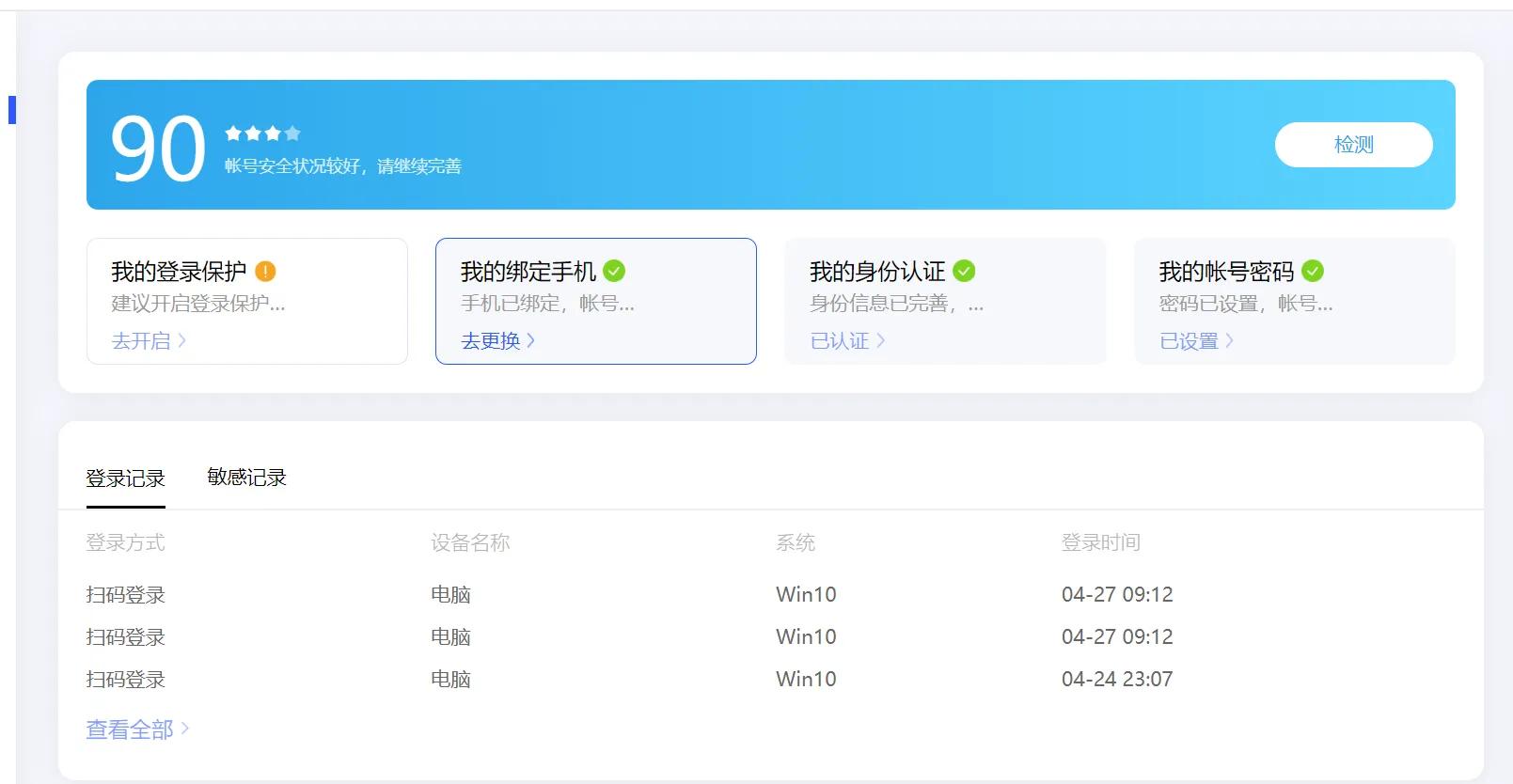
Task: Click the blue sidebar selection indicator
Action: pyautogui.click(x=12, y=109)
